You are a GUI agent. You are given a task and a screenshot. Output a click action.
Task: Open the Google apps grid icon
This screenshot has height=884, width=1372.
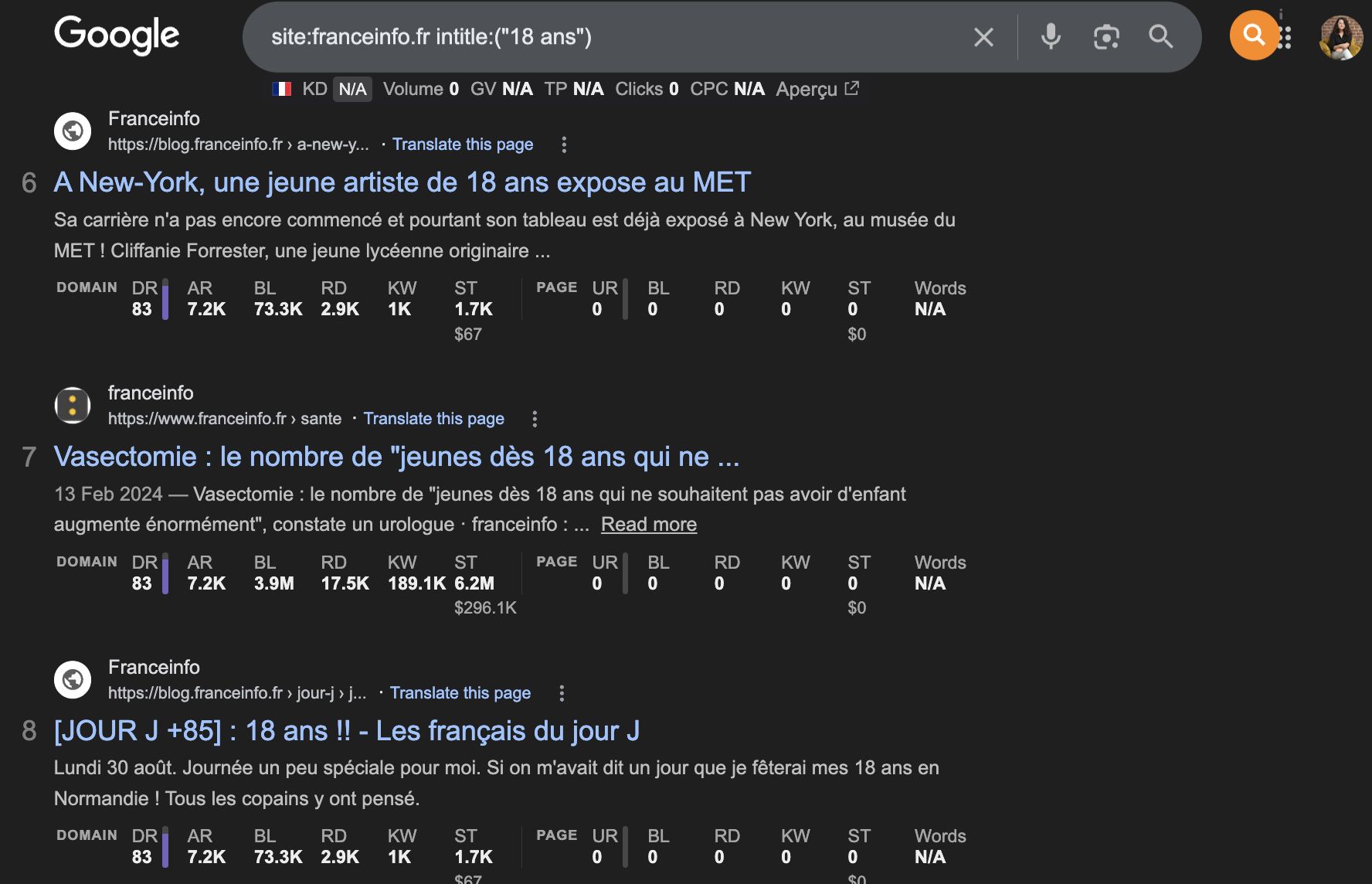pos(1285,37)
